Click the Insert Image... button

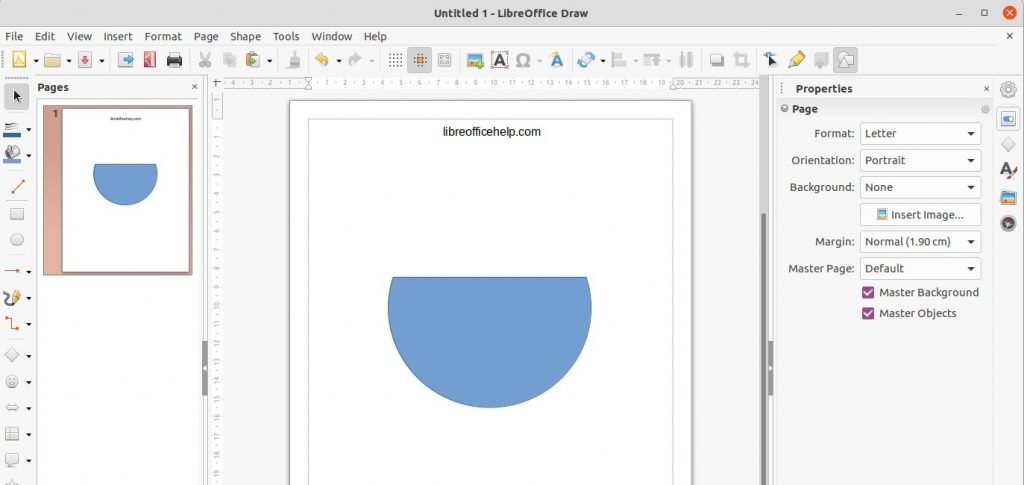920,214
